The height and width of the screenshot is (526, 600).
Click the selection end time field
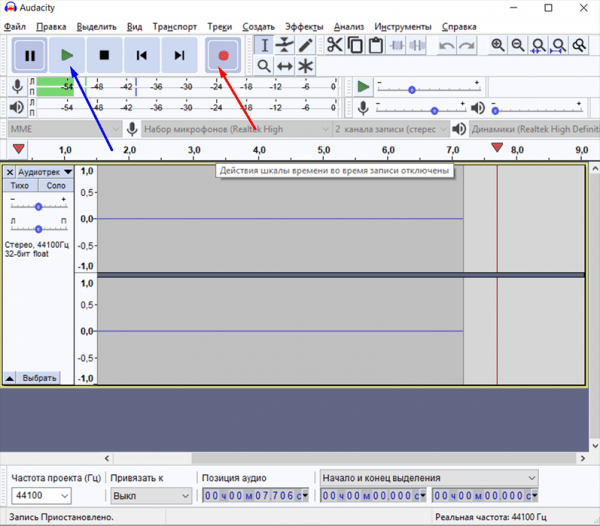[x=485, y=496]
